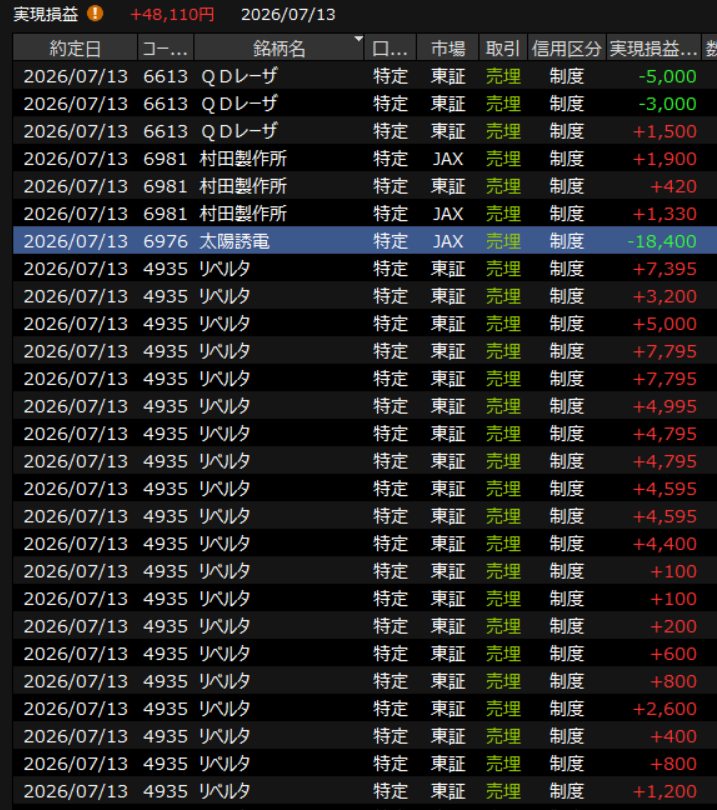This screenshot has width=717, height=810.
Task: Sort by the 取引 column header
Action: pyautogui.click(x=503, y=49)
